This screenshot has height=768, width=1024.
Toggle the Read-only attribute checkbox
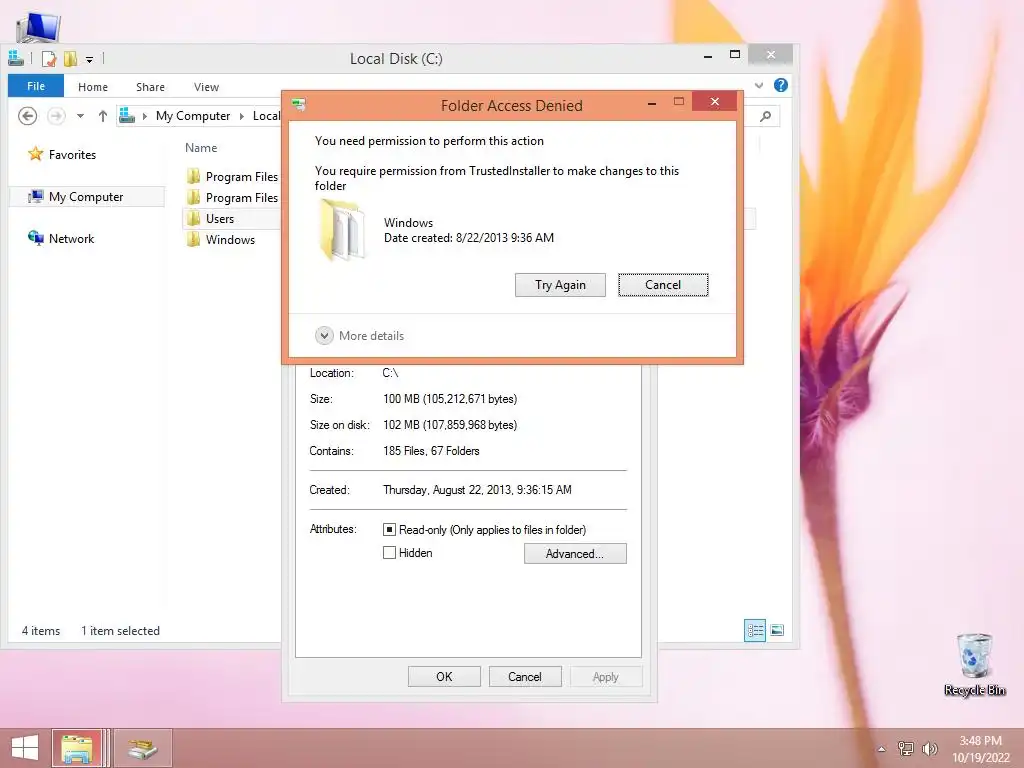[389, 530]
